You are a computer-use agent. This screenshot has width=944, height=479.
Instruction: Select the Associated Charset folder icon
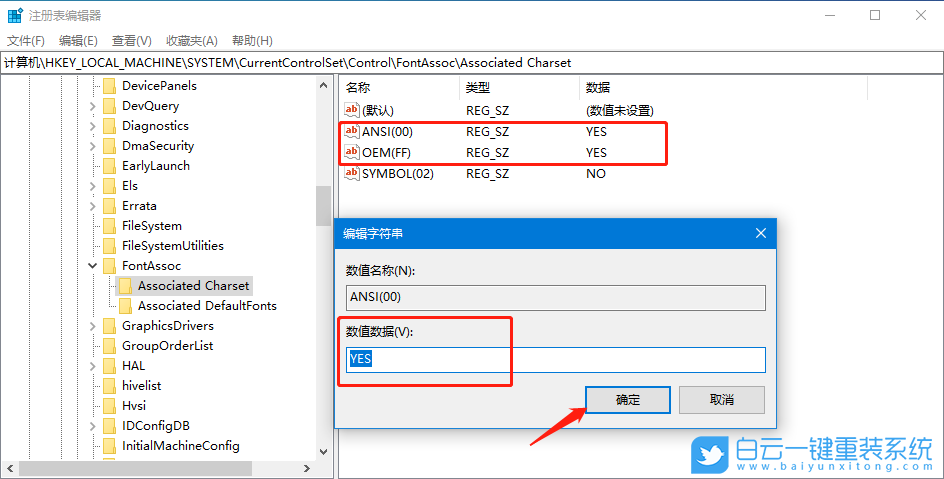click(125, 286)
